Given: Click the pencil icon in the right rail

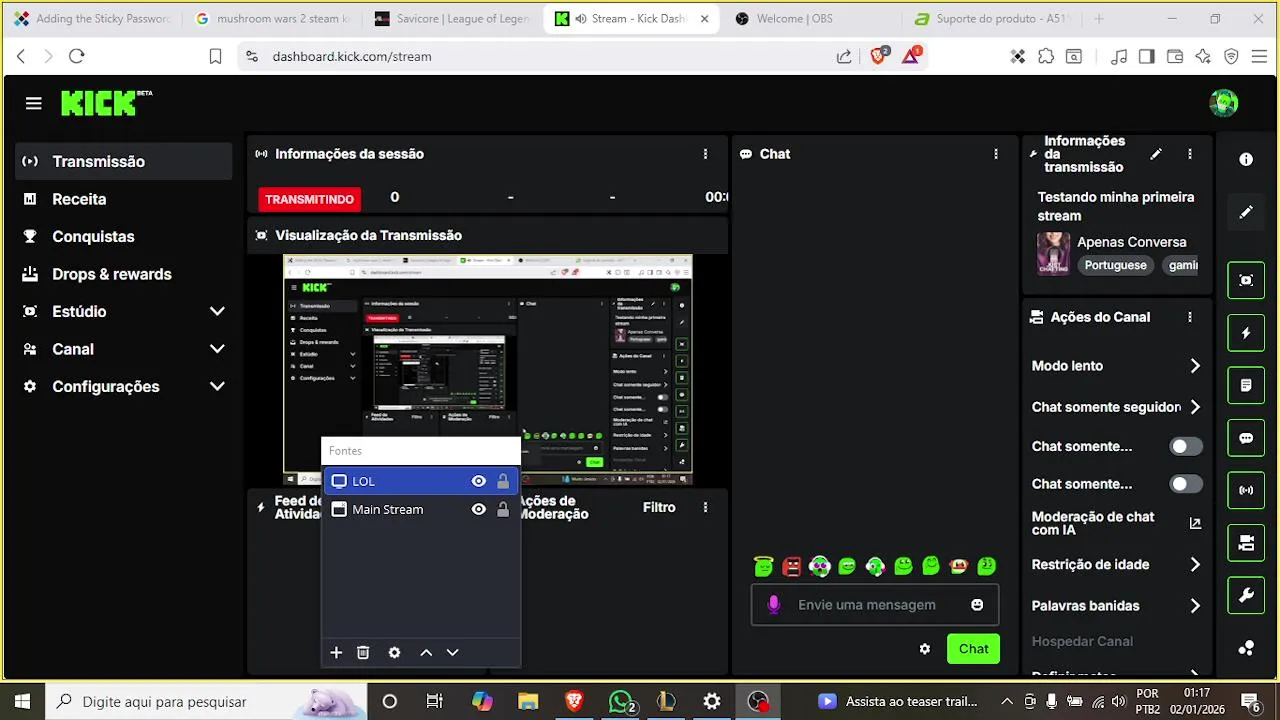Looking at the screenshot, I should [x=1246, y=212].
